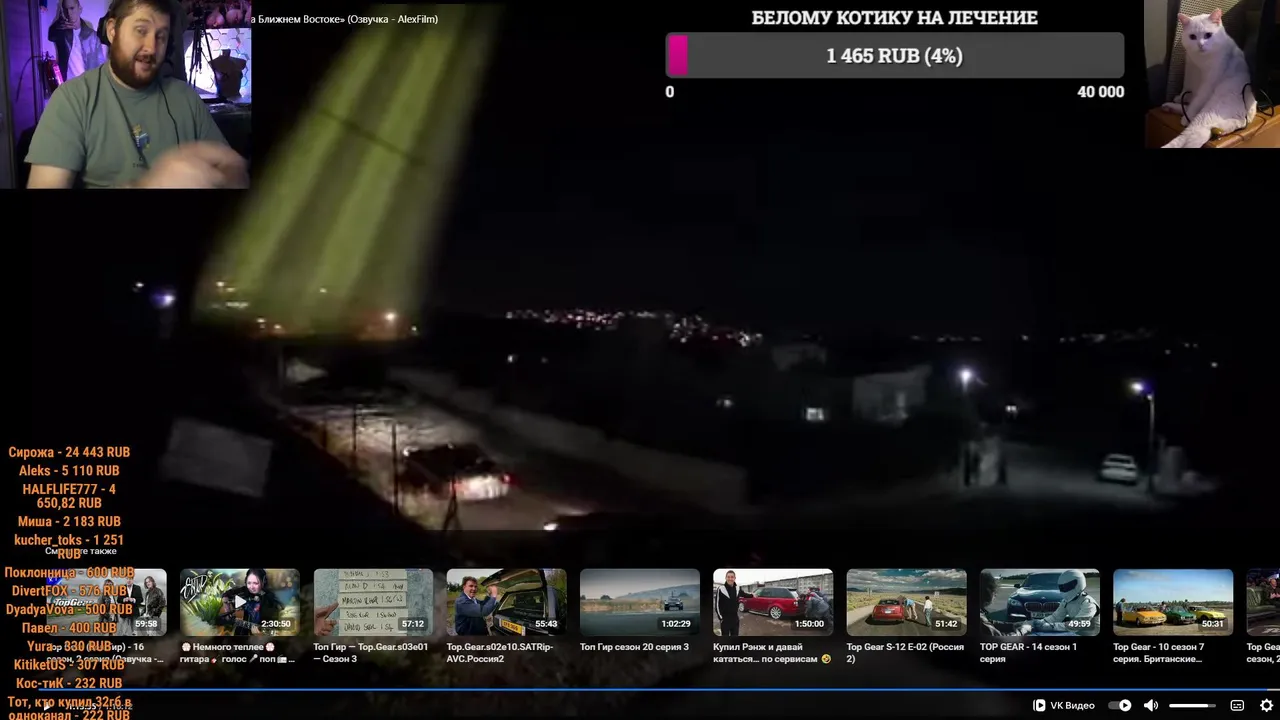This screenshot has width=1280, height=720.
Task: Click donor 'Миша - 2 183 RUB'
Action: coord(69,522)
